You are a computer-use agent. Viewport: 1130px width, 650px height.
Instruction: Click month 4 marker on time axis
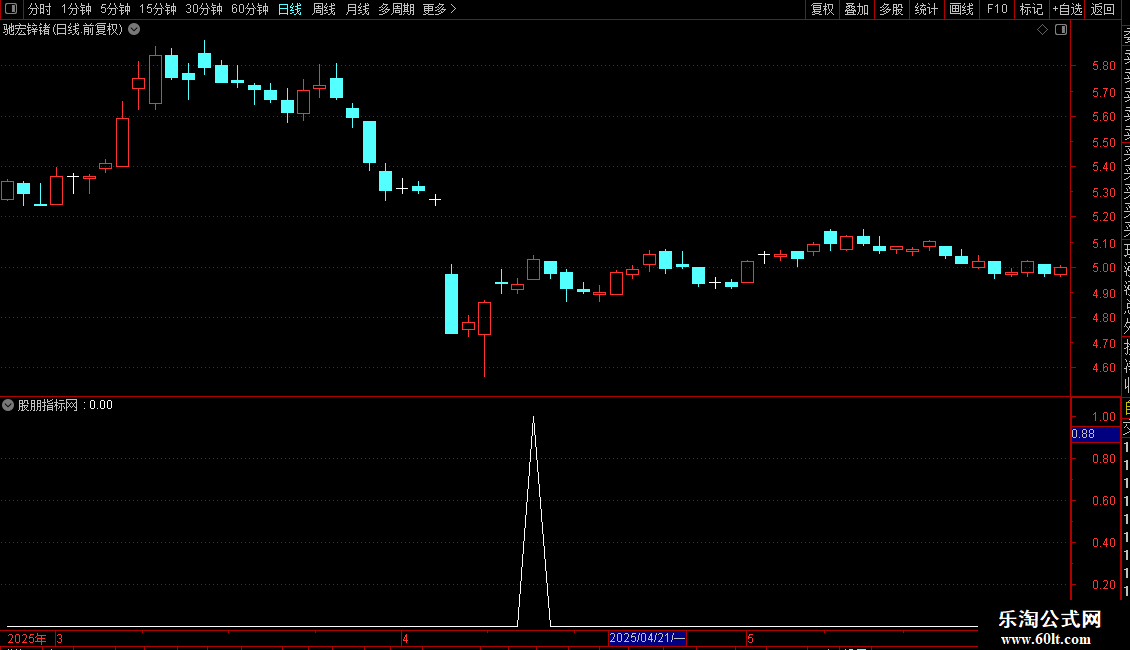406,638
